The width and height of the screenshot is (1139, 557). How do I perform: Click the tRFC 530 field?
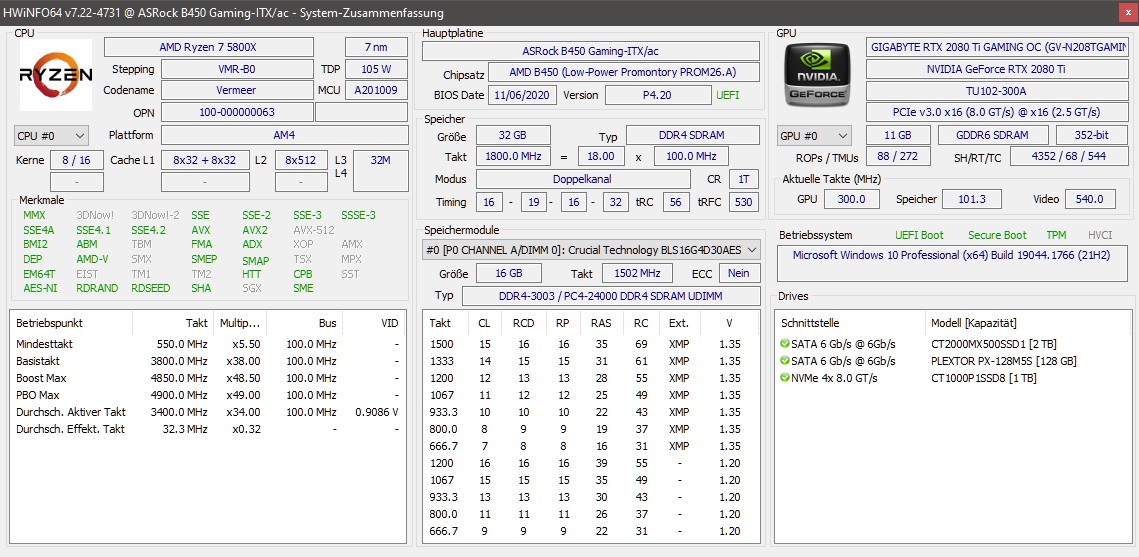pos(743,202)
